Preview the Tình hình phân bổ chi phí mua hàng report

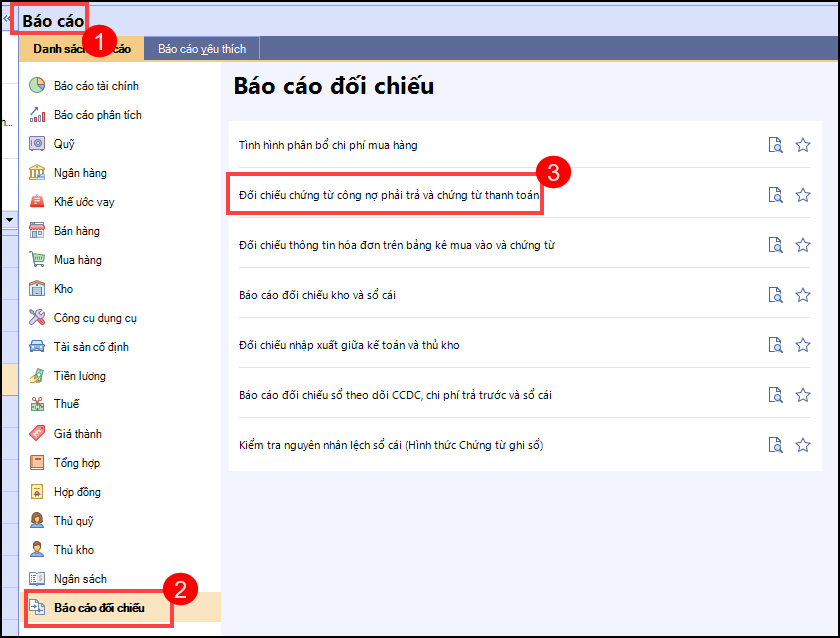[775, 145]
